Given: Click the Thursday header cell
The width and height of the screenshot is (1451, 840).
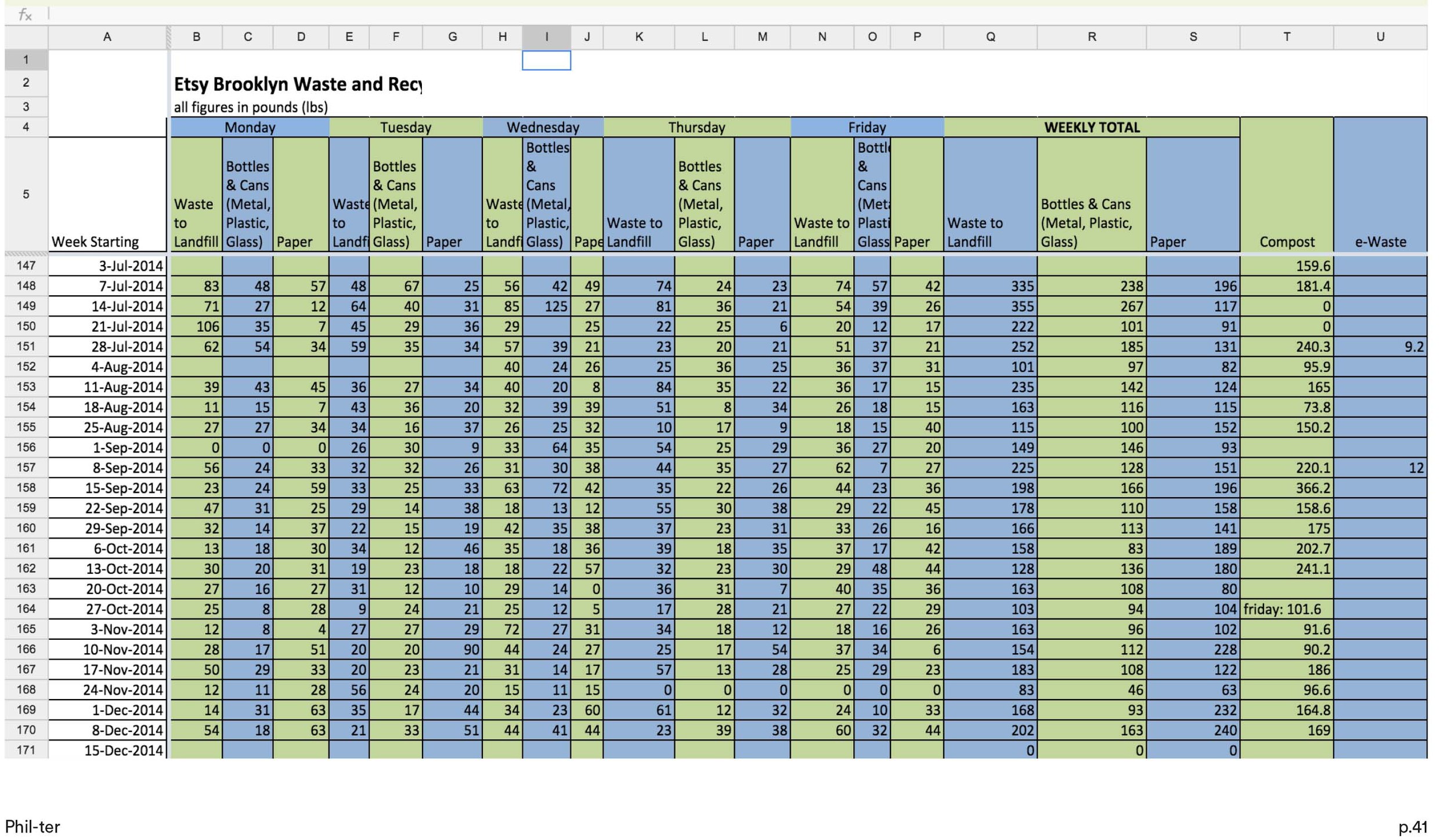Looking at the screenshot, I should (696, 128).
